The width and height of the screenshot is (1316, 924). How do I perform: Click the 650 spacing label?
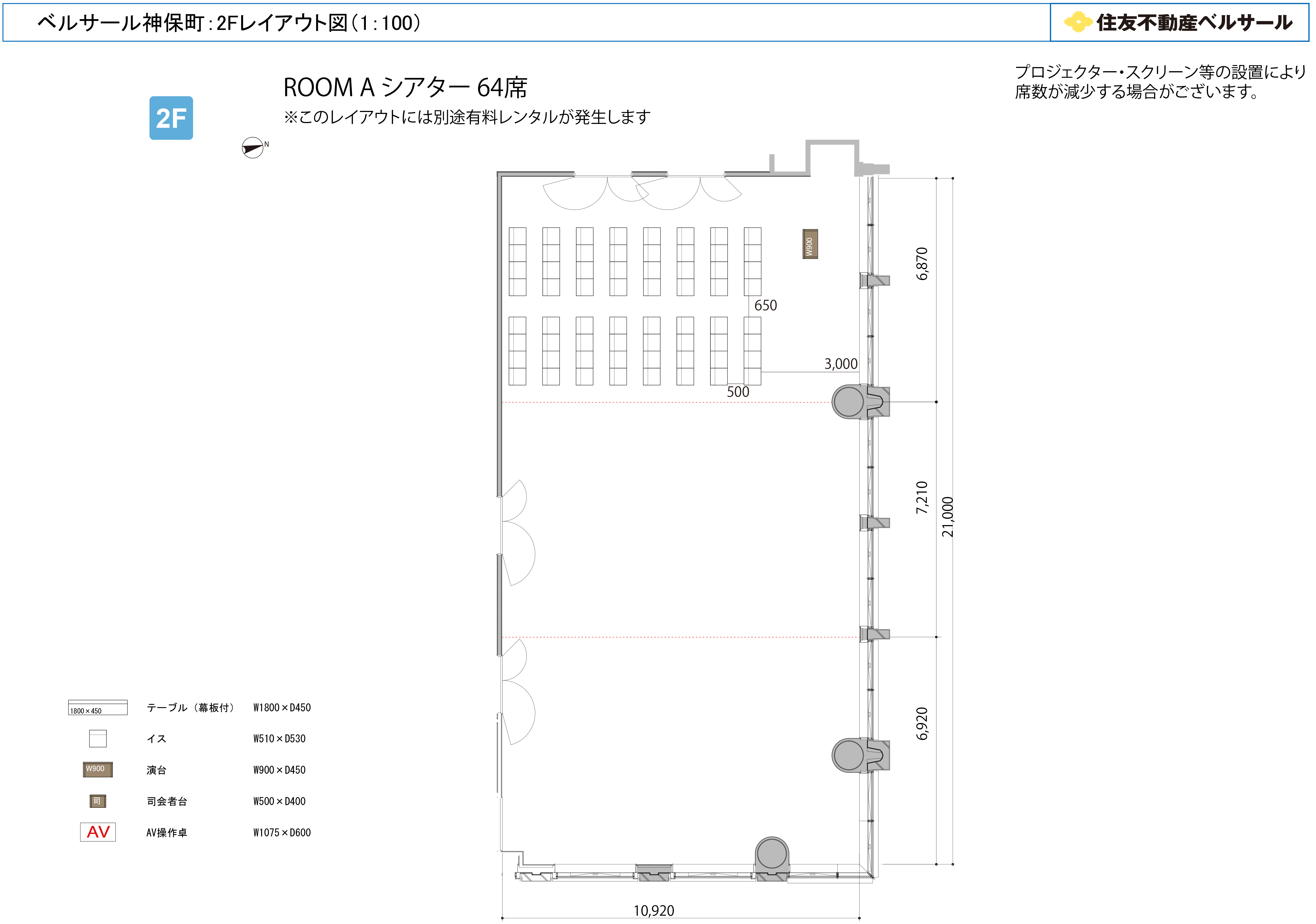point(765,305)
